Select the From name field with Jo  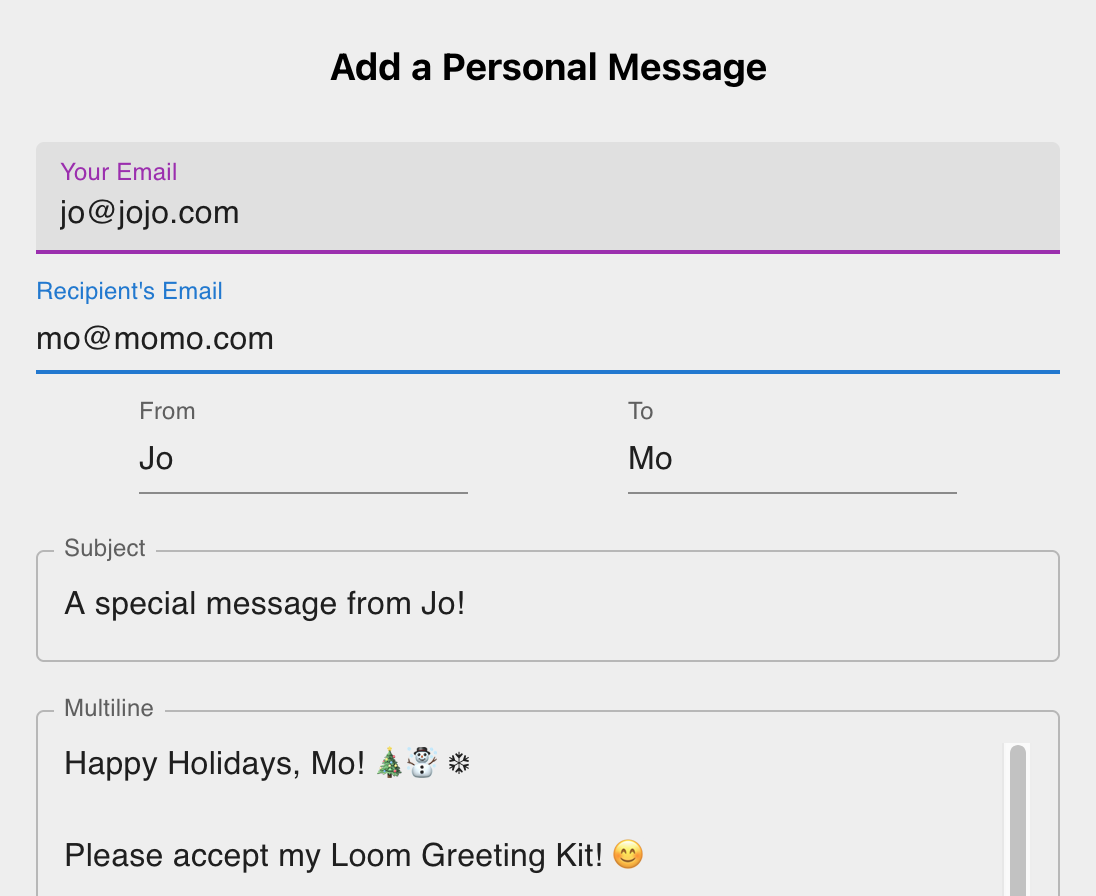(x=302, y=459)
